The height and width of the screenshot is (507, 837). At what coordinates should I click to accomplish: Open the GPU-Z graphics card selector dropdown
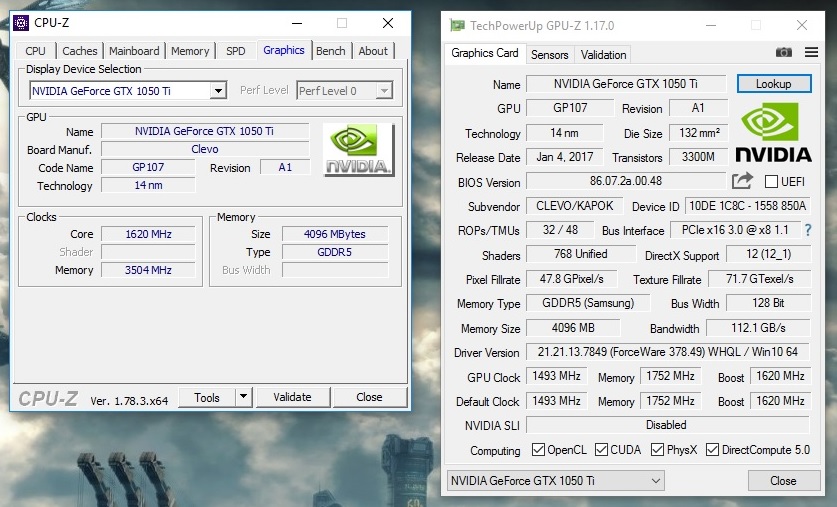[555, 480]
